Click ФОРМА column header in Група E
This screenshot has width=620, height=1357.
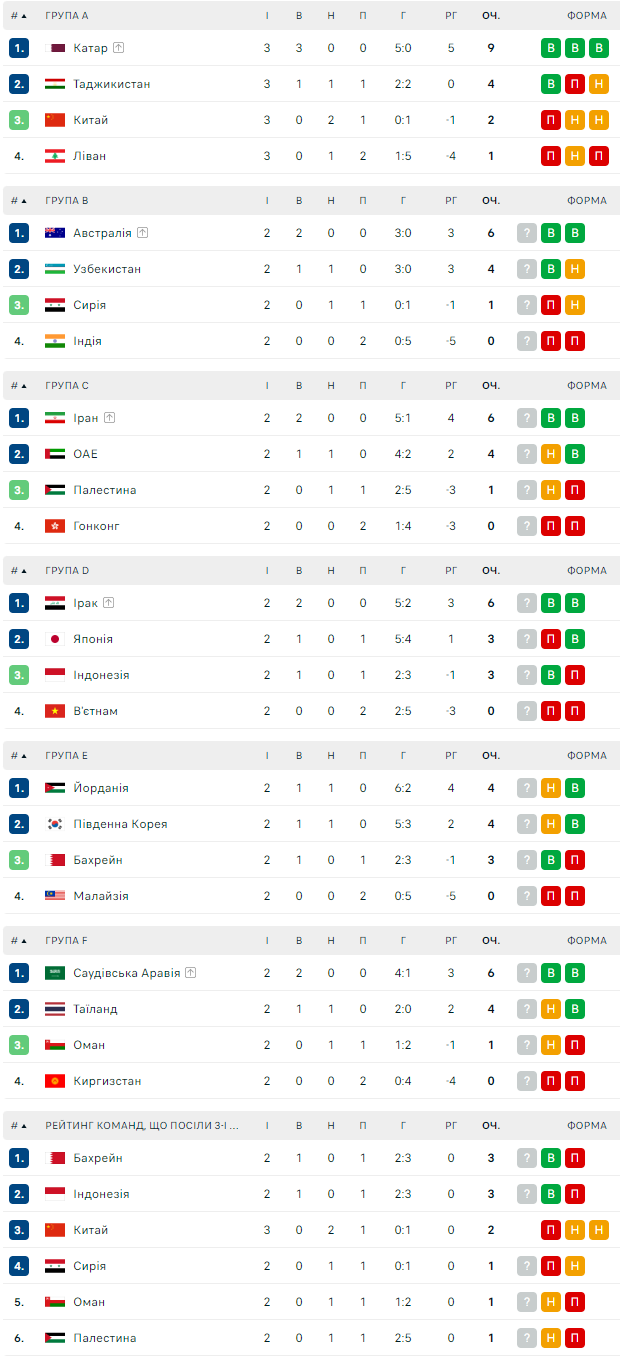586,756
